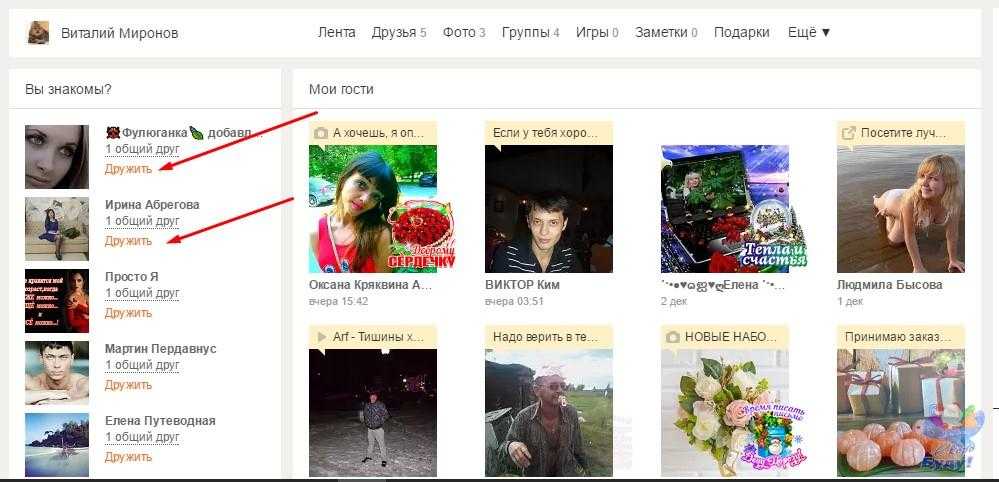
Task: Open Фулюганка profile photo
Action: [x=57, y=157]
